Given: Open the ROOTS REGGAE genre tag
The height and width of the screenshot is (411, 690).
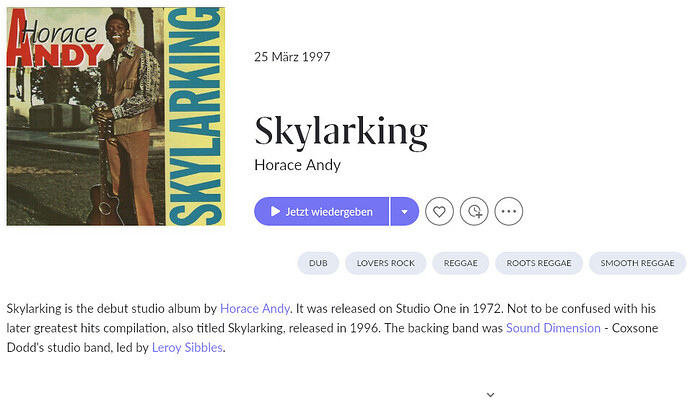Looking at the screenshot, I should point(539,263).
